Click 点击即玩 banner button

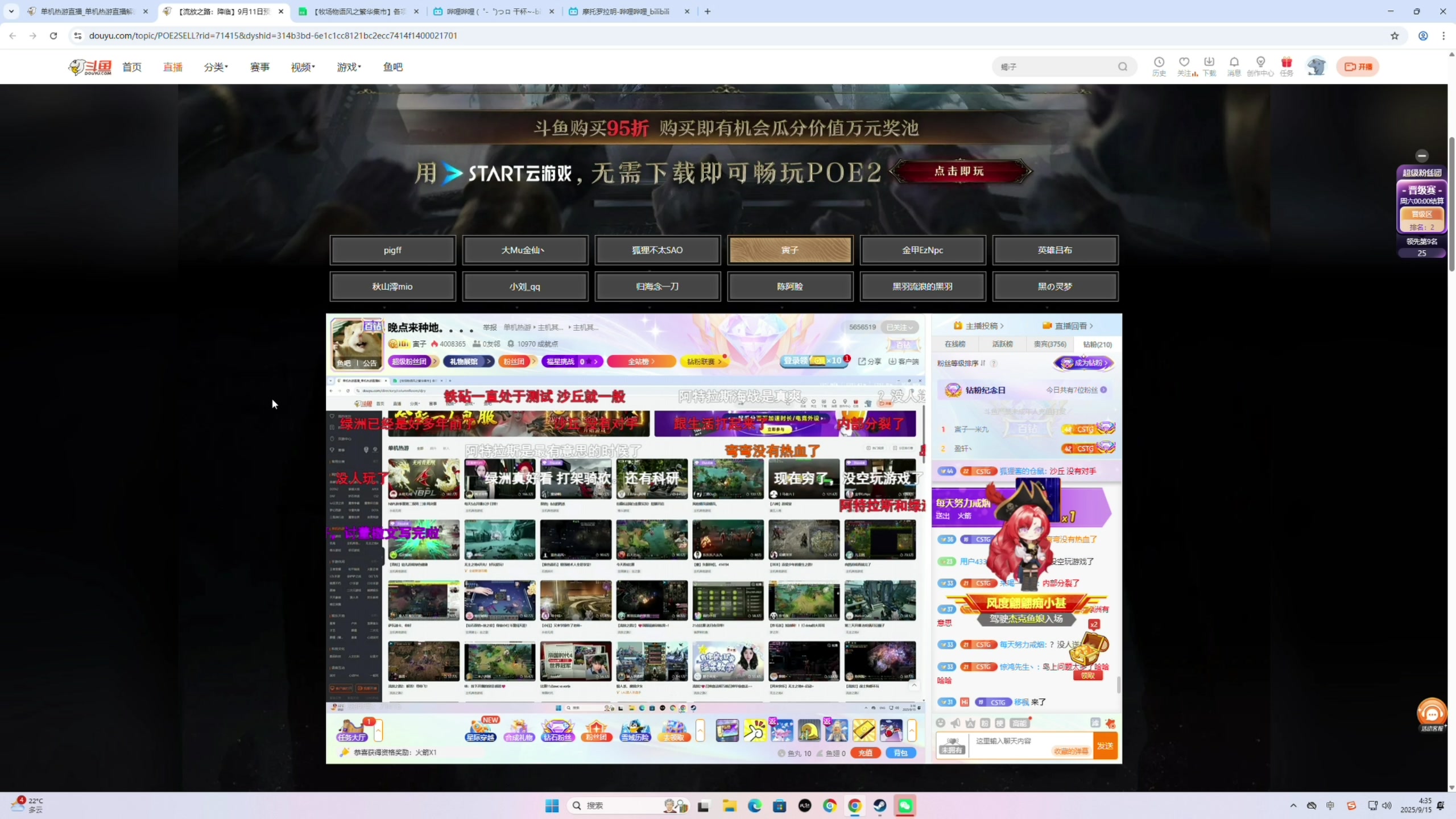tap(959, 171)
